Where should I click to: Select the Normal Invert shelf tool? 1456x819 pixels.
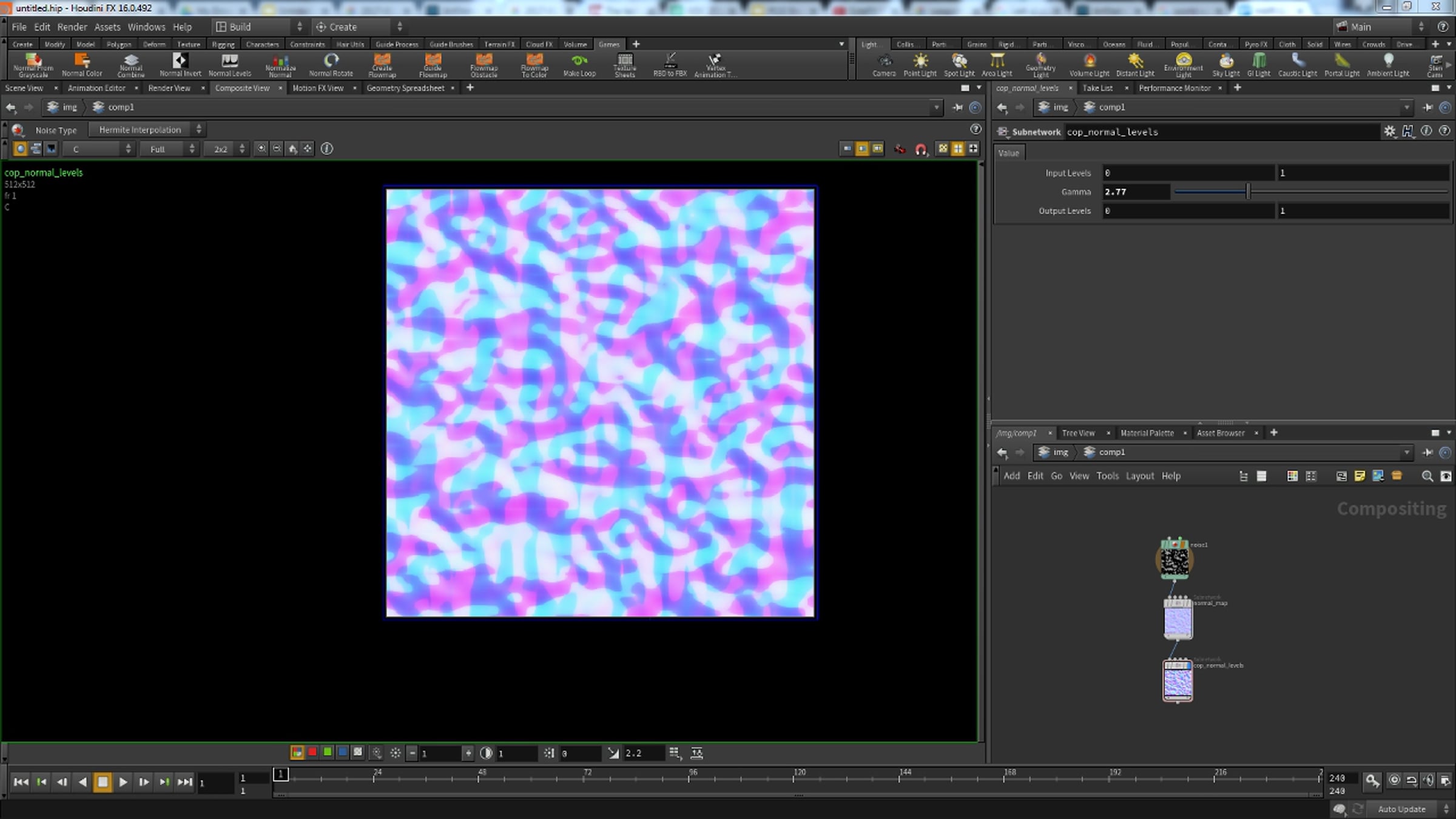180,64
